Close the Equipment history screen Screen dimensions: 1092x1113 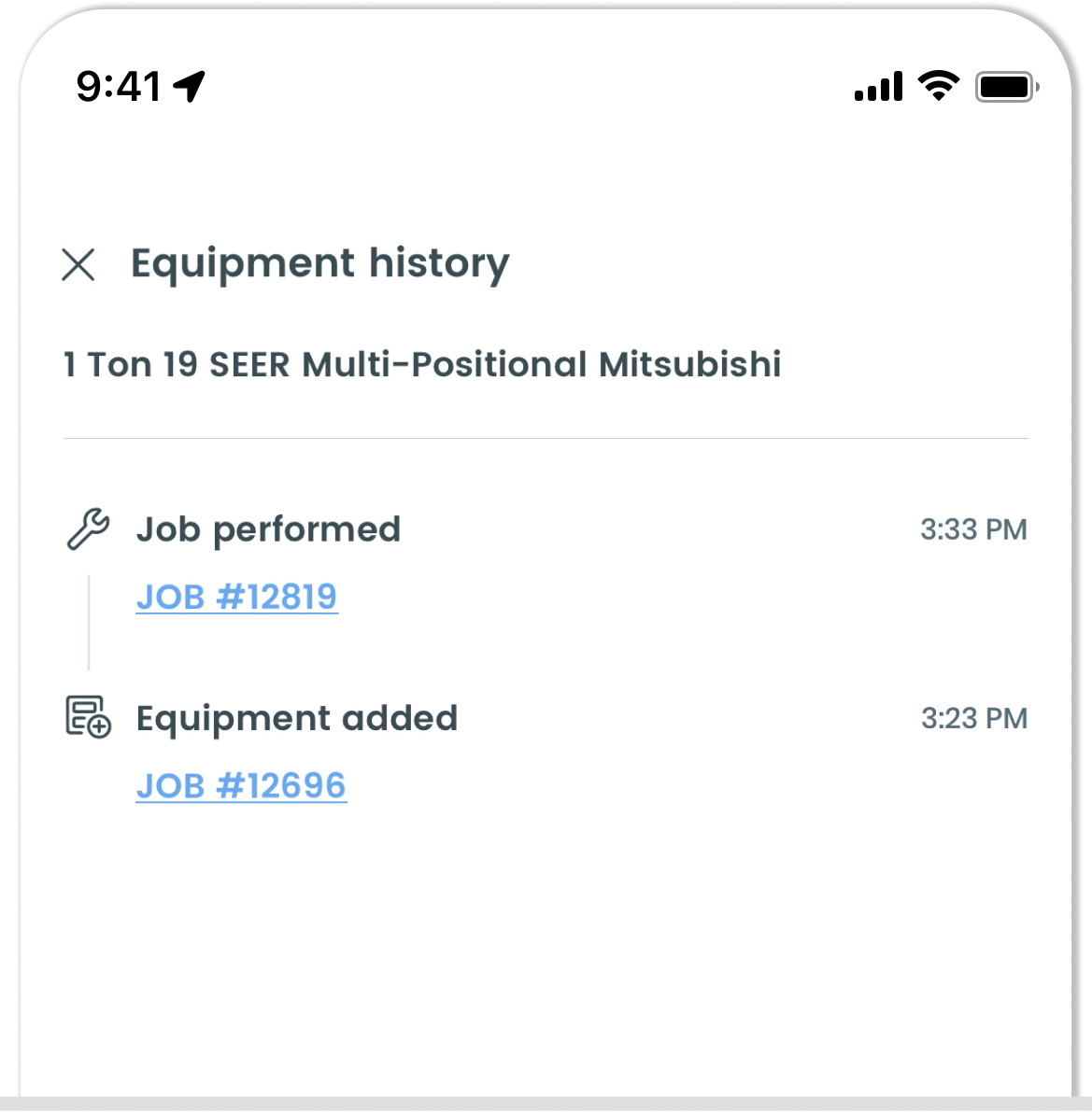78,265
